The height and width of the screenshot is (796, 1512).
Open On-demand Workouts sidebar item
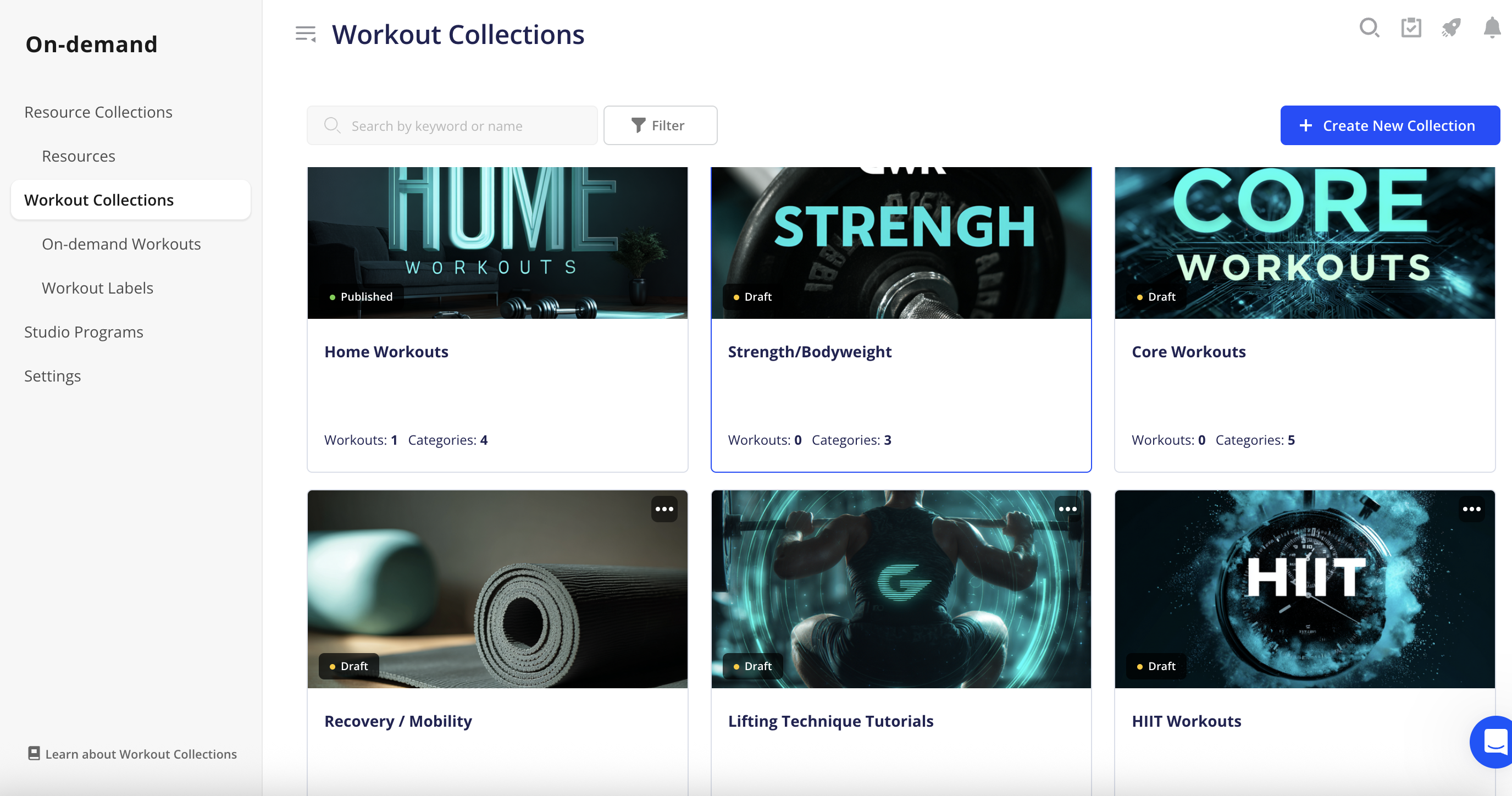(121, 244)
